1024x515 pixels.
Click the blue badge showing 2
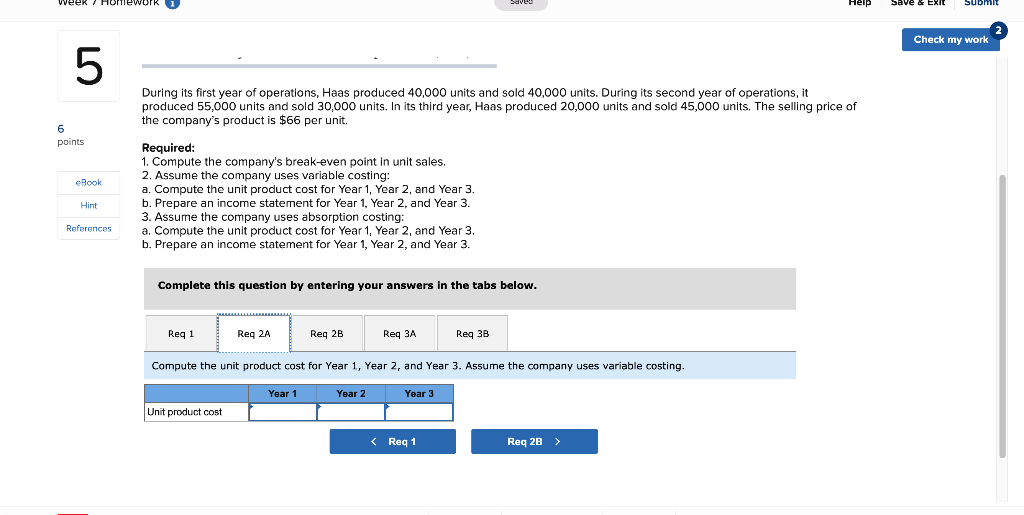(998, 30)
